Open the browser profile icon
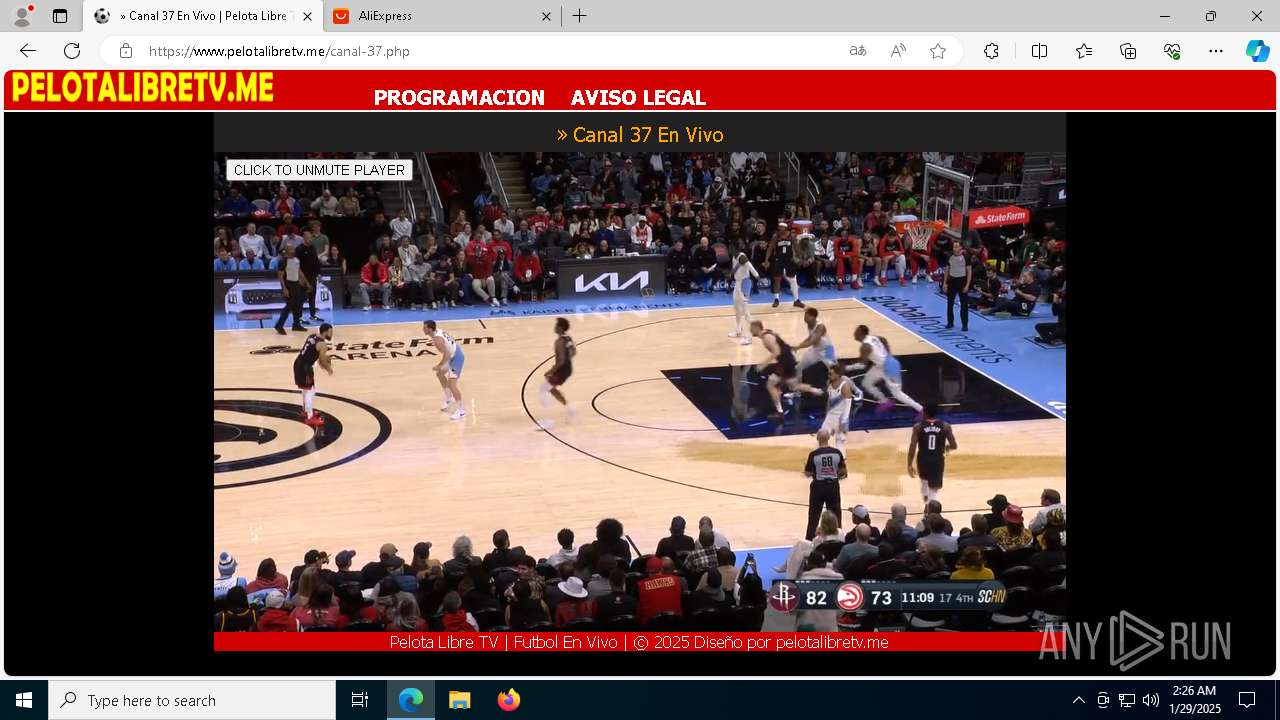This screenshot has height=720, width=1280. (x=22, y=16)
